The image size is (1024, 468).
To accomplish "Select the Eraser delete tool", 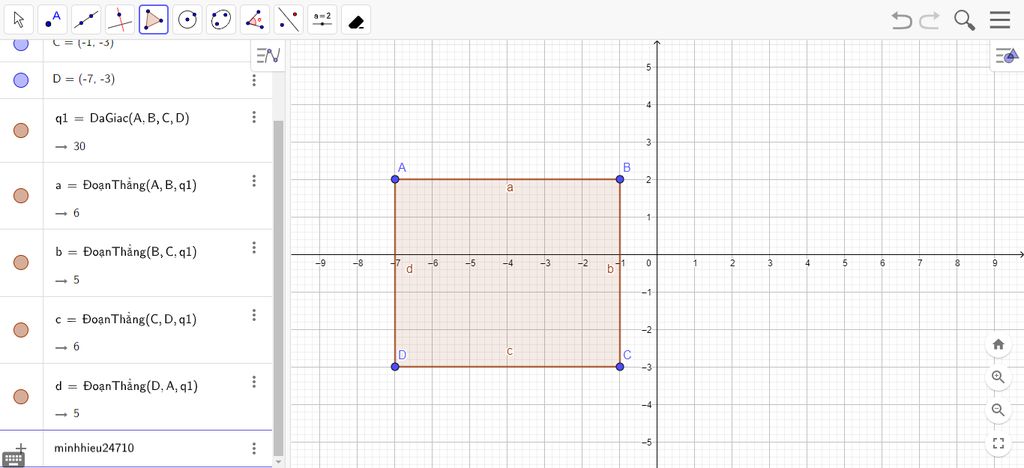I will coord(356,20).
